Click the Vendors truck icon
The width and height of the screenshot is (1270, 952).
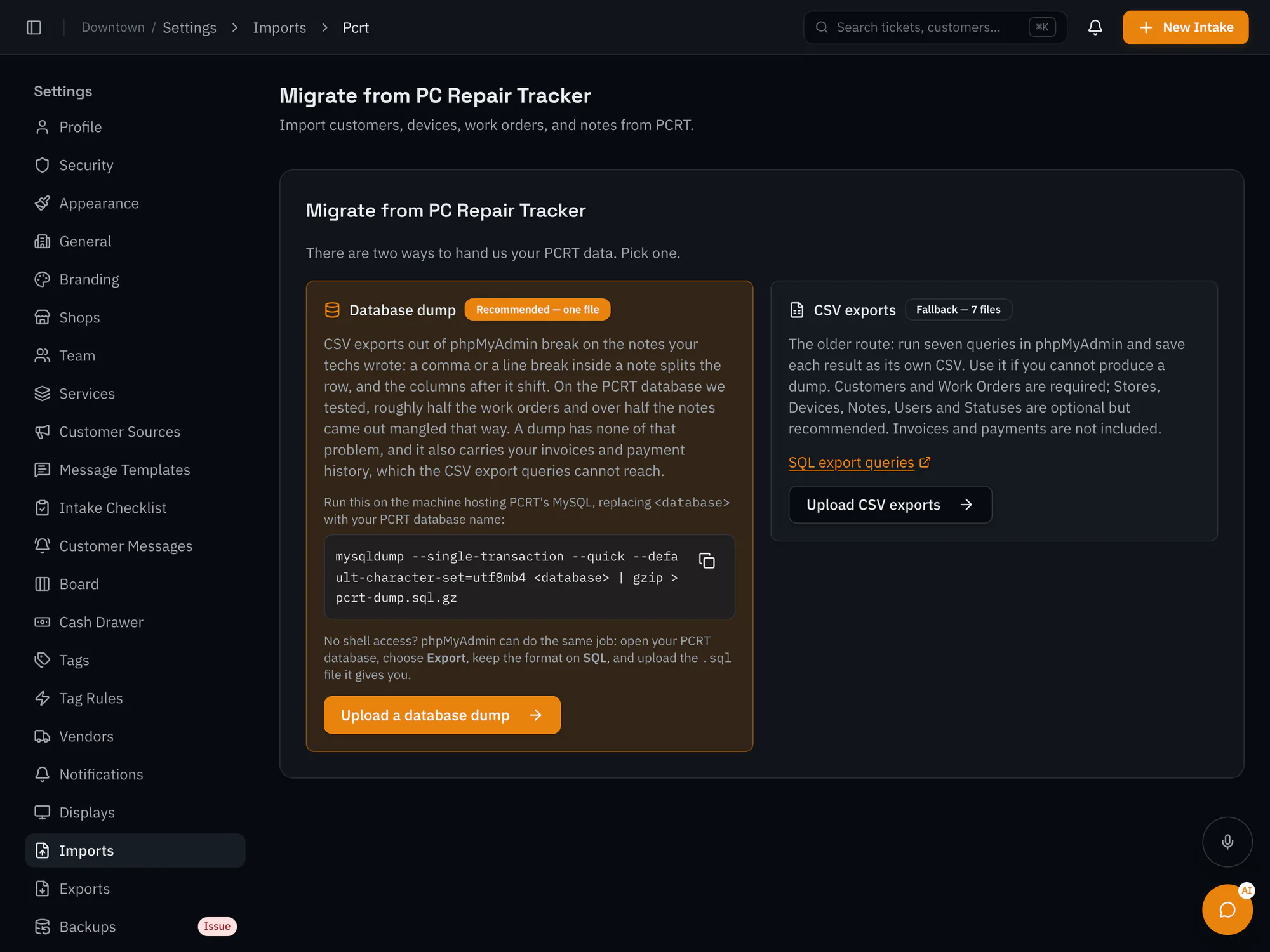[43, 736]
